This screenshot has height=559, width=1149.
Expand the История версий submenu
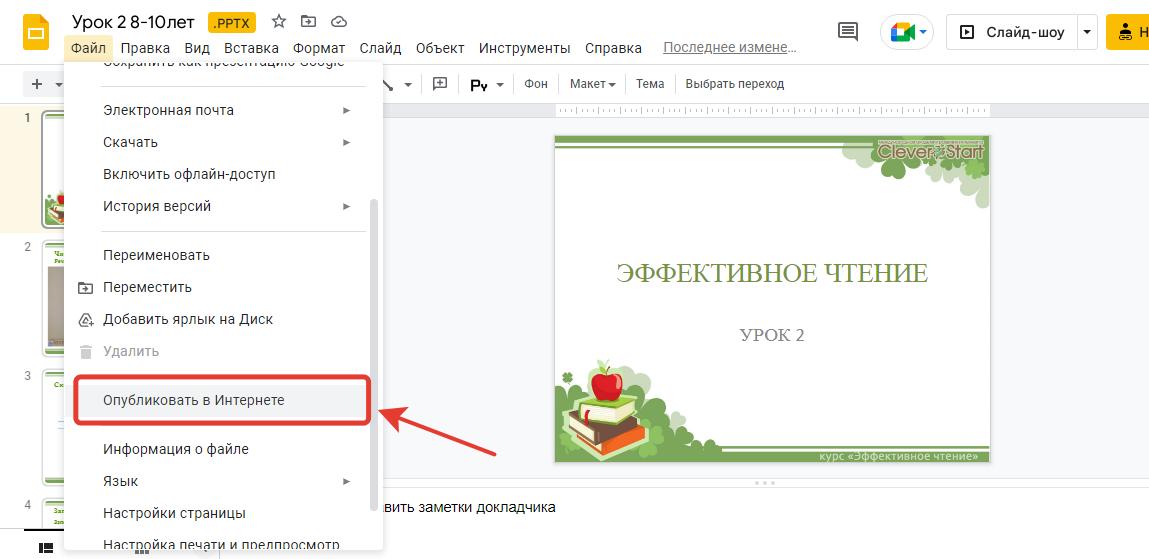point(223,206)
